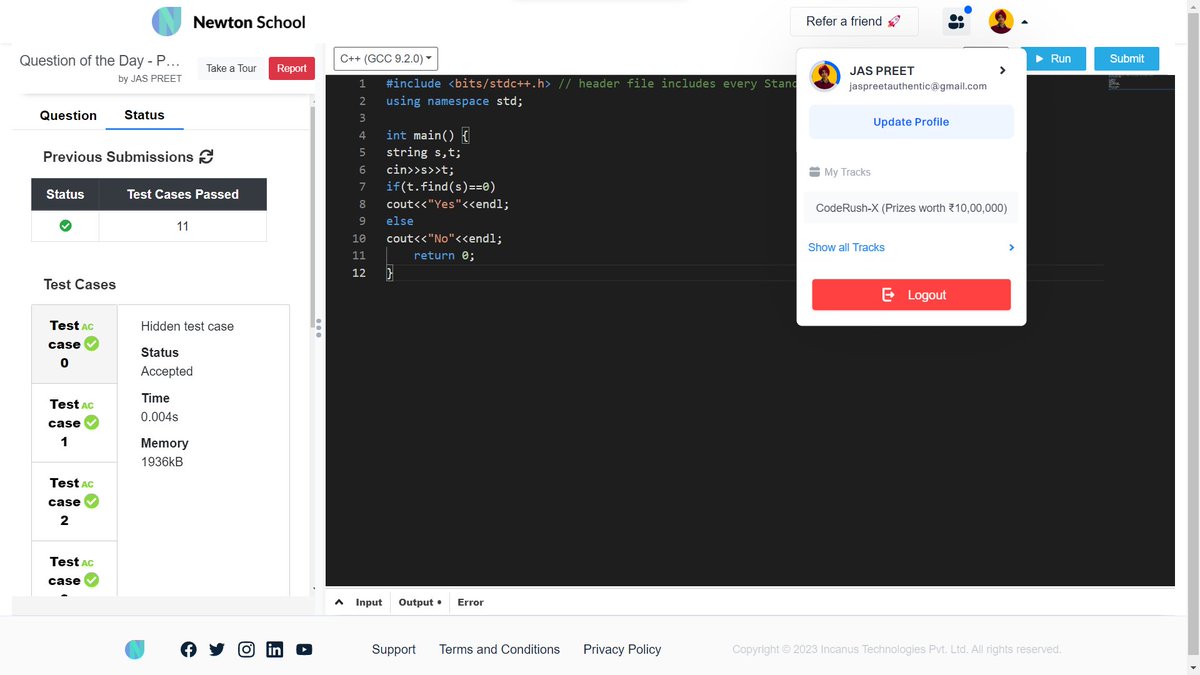Viewport: 1200px width, 675px height.
Task: Switch to the Output console tab
Action: click(415, 602)
